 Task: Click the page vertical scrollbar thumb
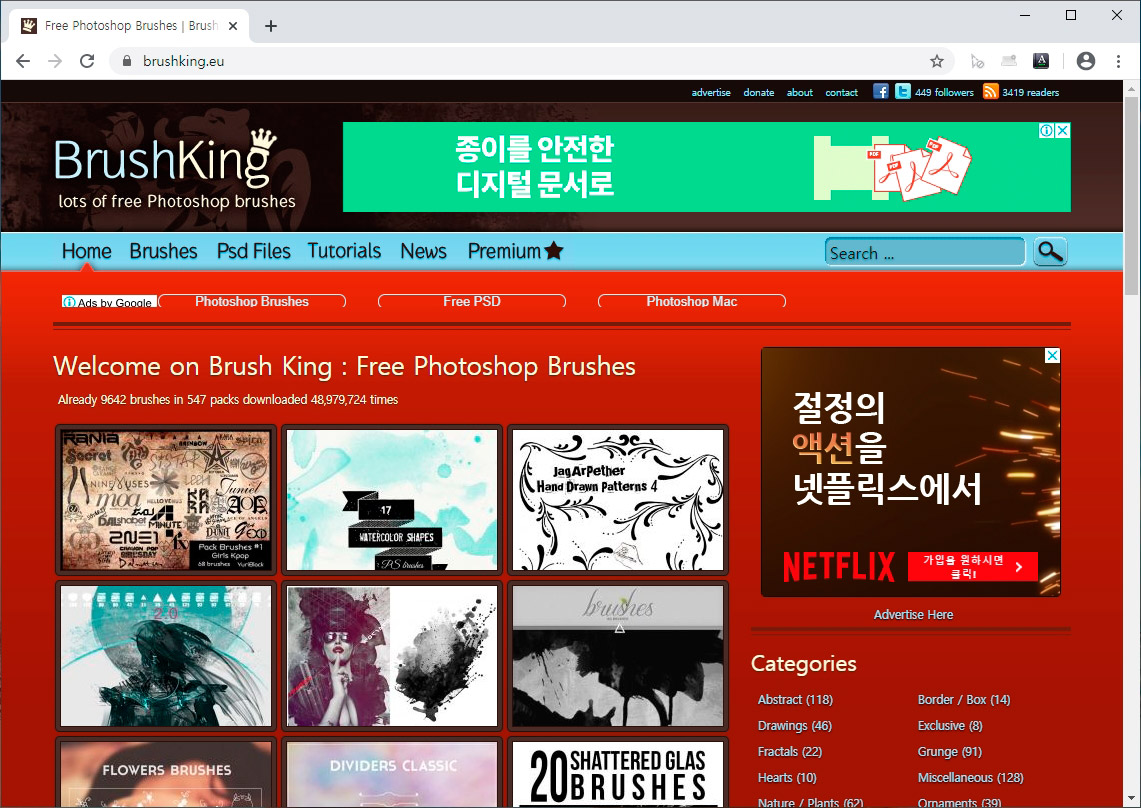(x=1132, y=195)
